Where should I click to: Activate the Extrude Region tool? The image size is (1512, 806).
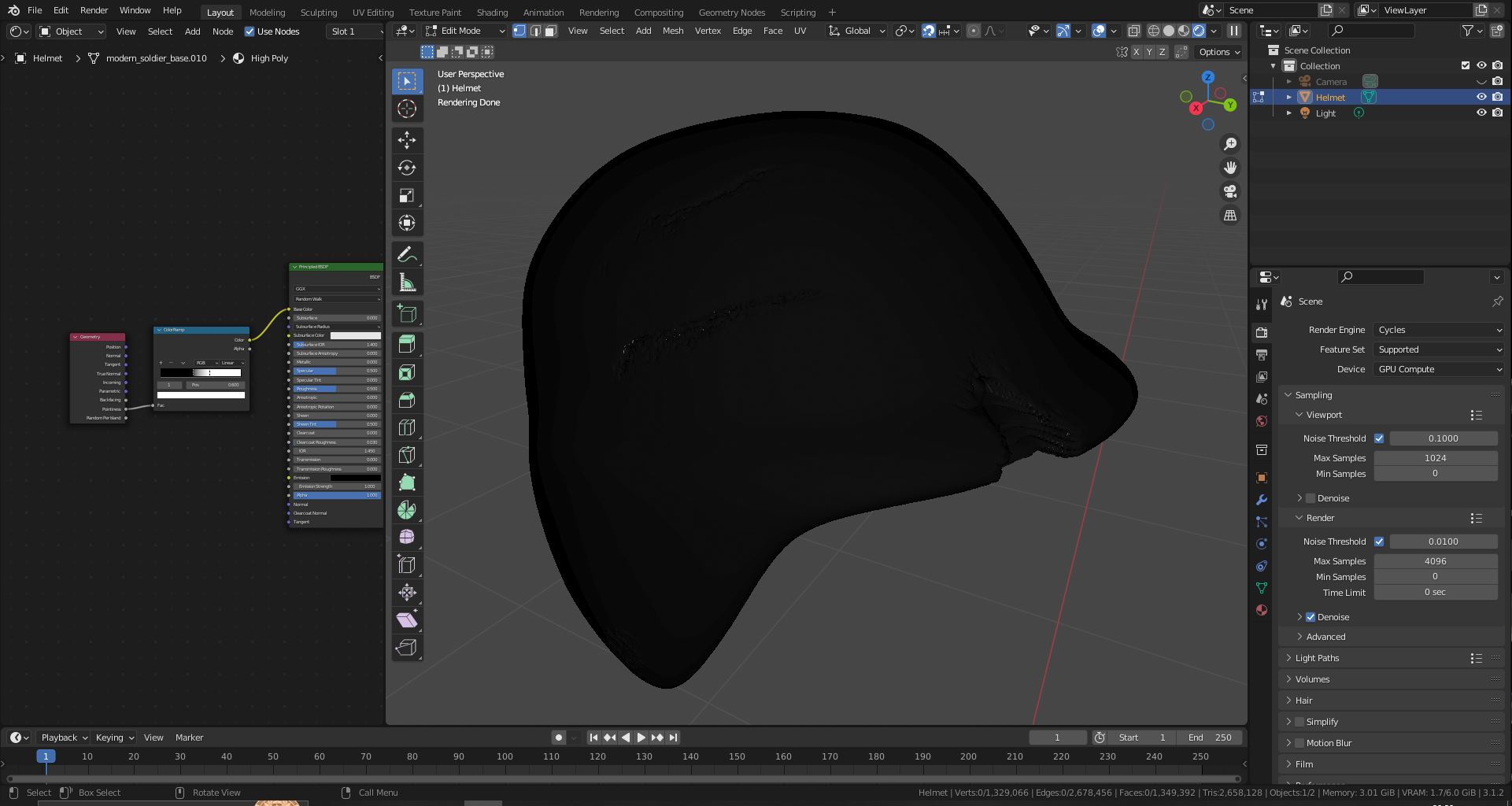(407, 344)
